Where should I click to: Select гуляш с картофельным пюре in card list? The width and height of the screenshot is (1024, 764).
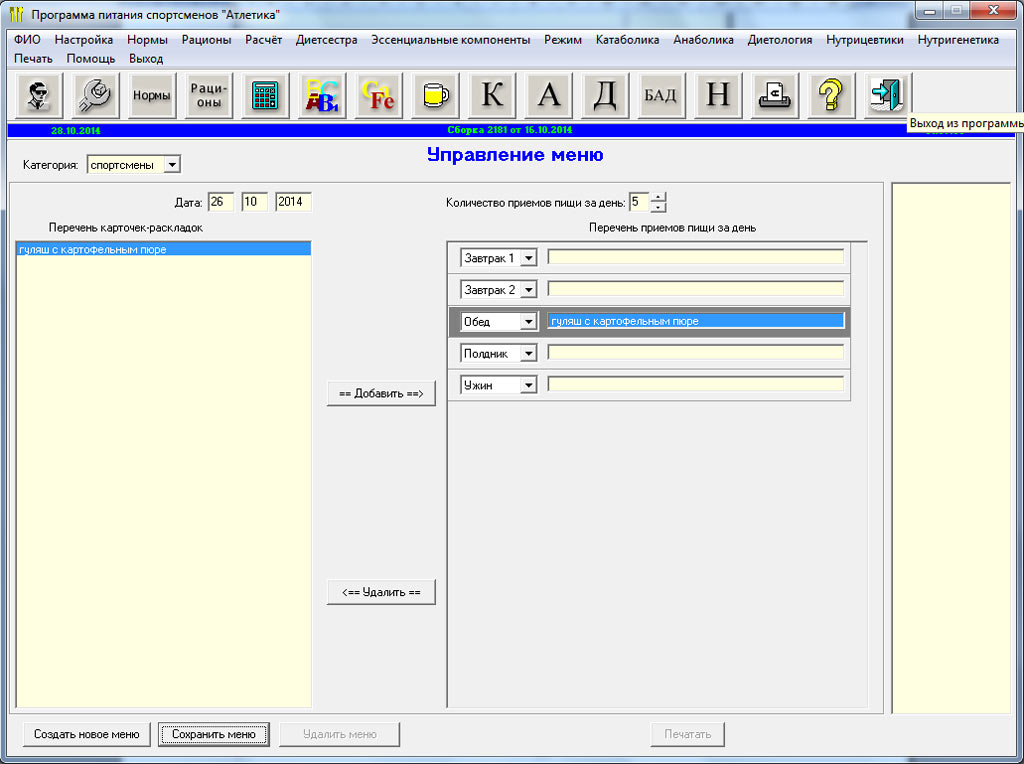163,249
